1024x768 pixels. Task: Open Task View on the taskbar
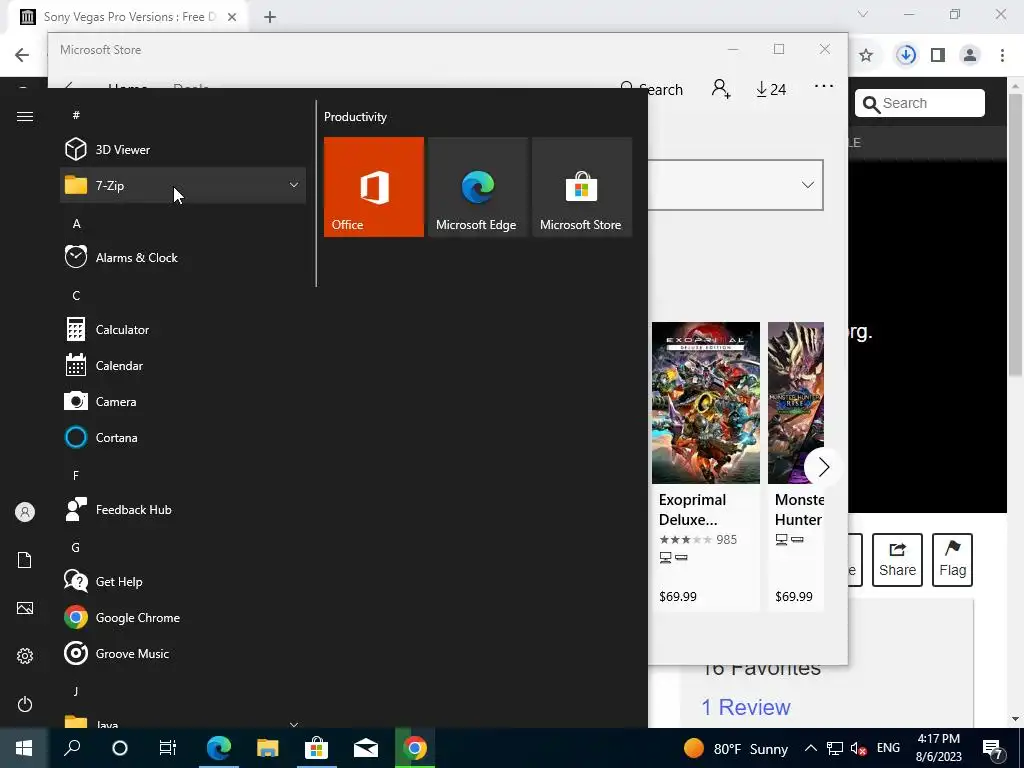(167, 748)
